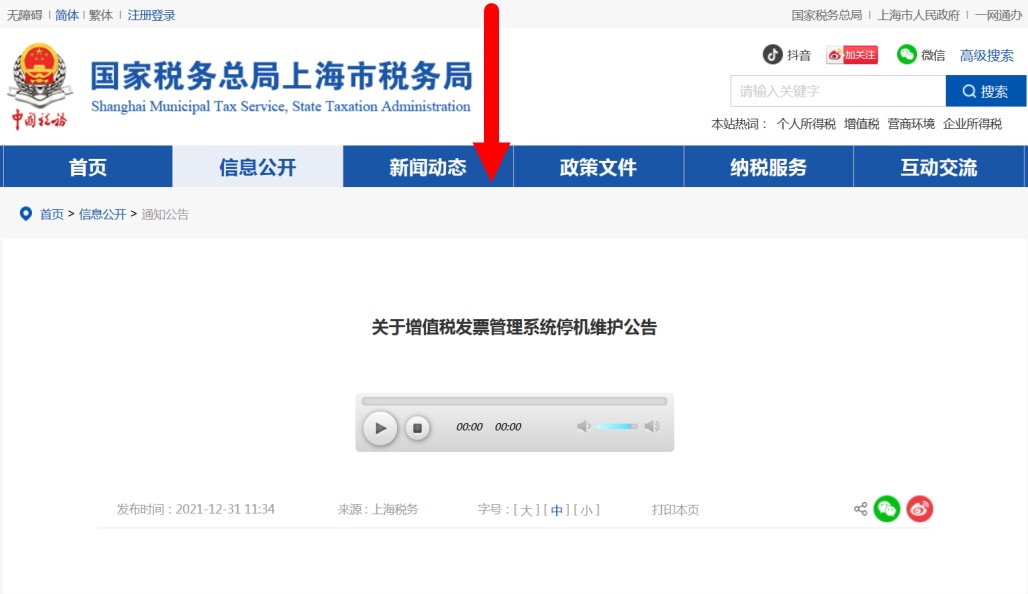
Task: Click hot word 营商环境
Action: point(911,124)
